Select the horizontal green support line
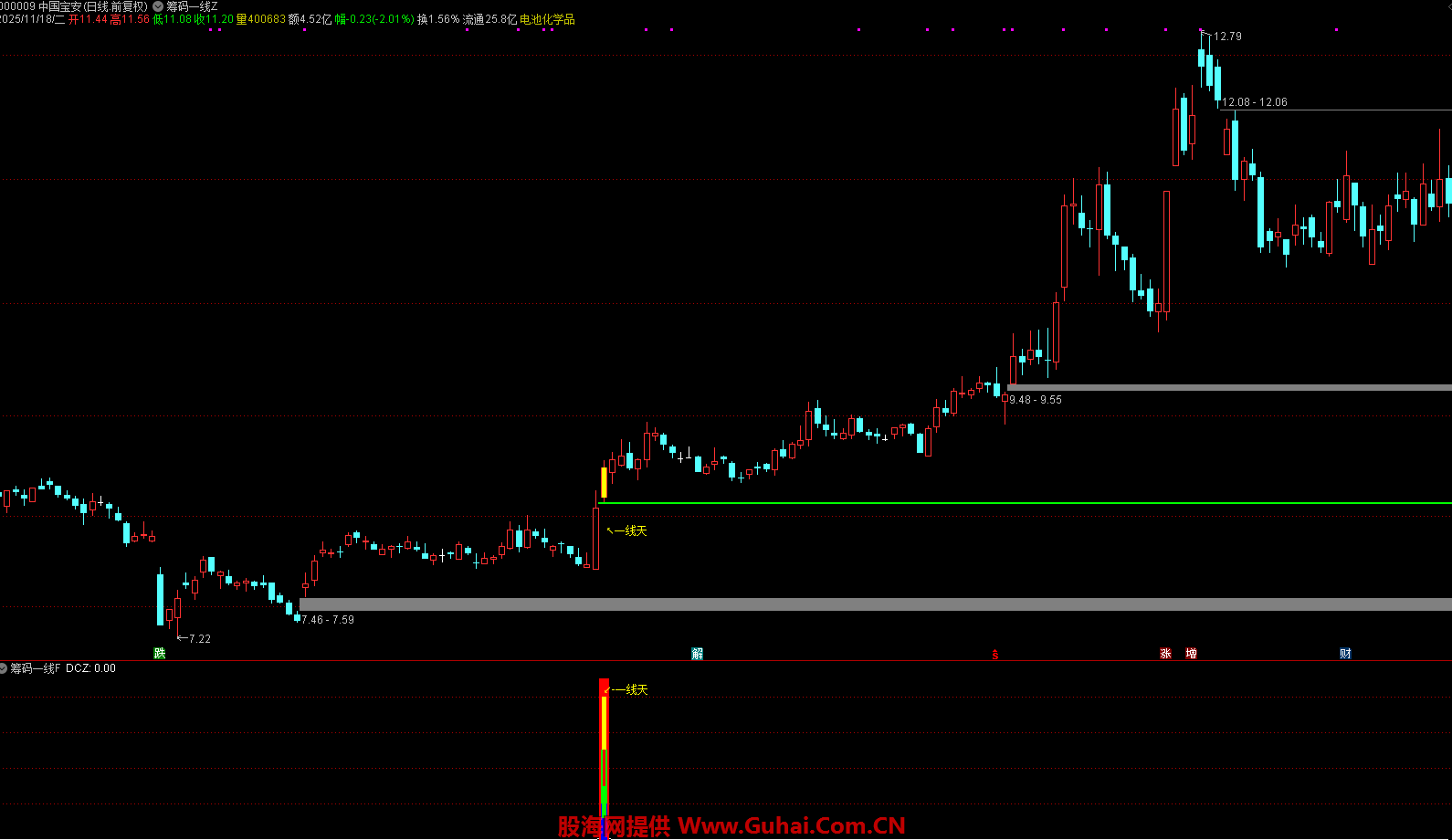The height and width of the screenshot is (840, 1452). (x=1005, y=503)
